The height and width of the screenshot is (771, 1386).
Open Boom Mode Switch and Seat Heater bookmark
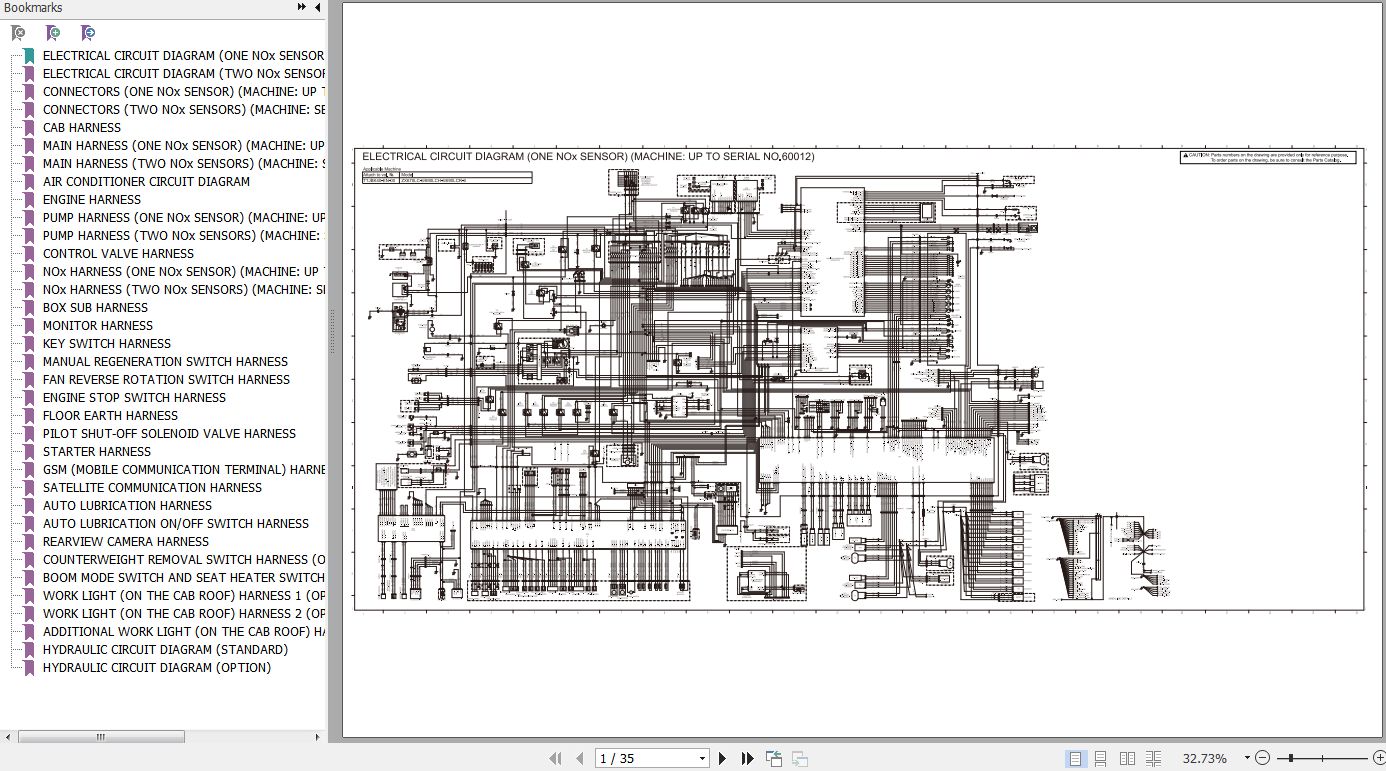[x=184, y=578]
